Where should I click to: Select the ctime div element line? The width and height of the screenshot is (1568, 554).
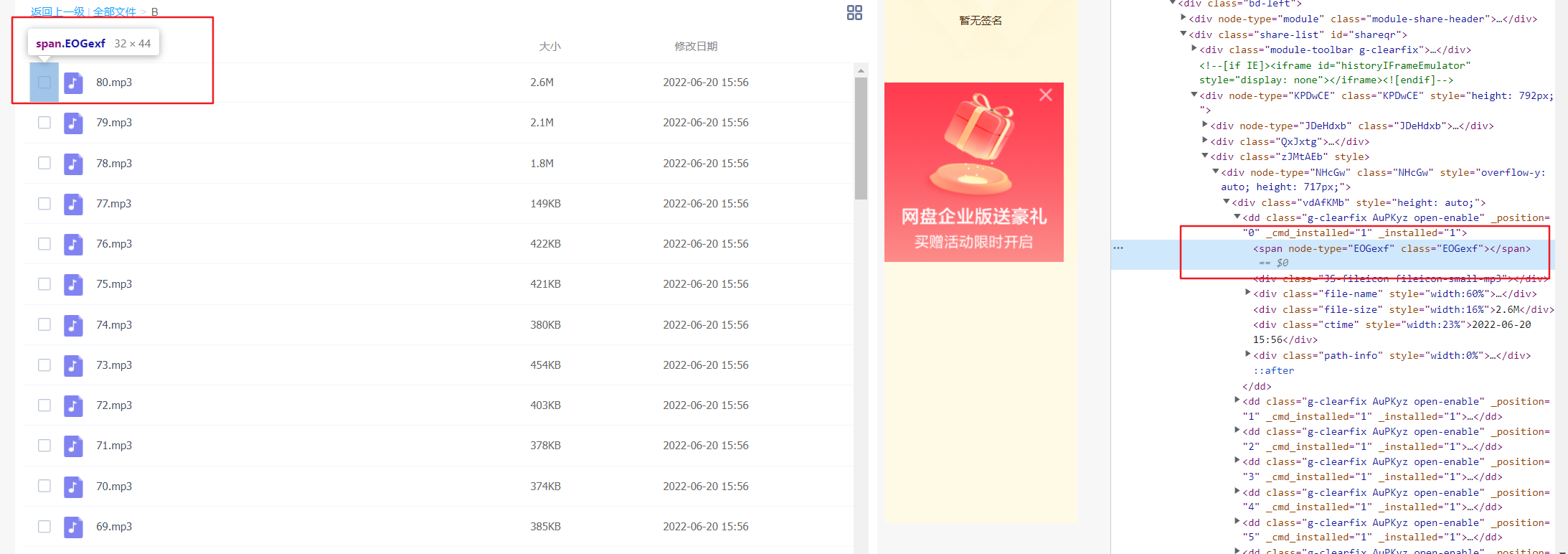pyautogui.click(x=1392, y=332)
